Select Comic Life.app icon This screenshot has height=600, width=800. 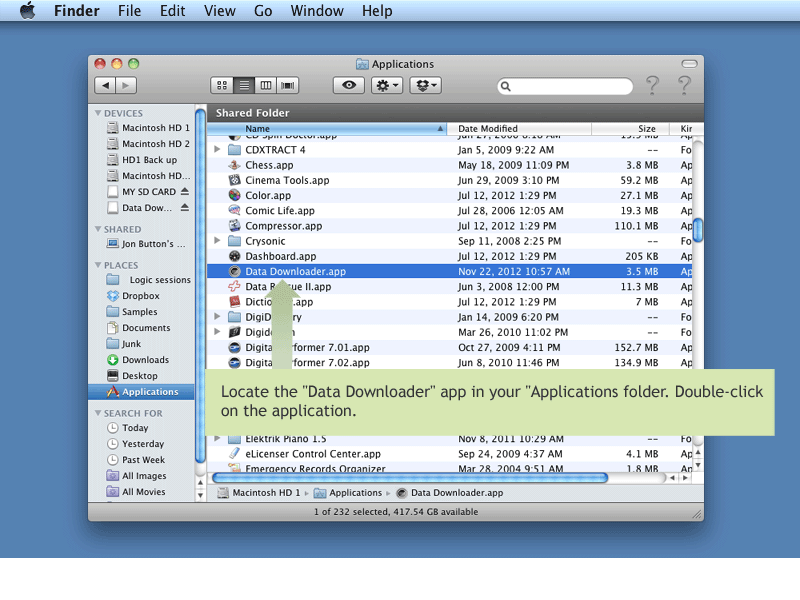(x=234, y=210)
